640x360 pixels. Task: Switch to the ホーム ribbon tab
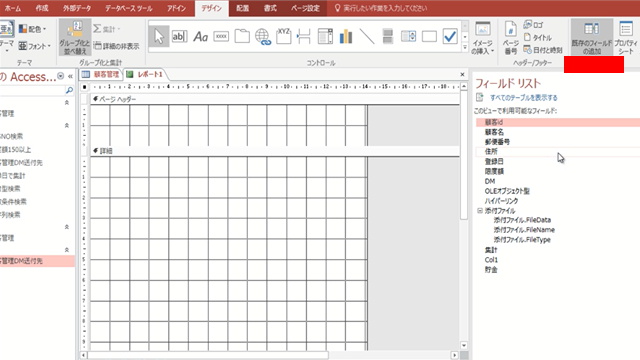[x=13, y=8]
